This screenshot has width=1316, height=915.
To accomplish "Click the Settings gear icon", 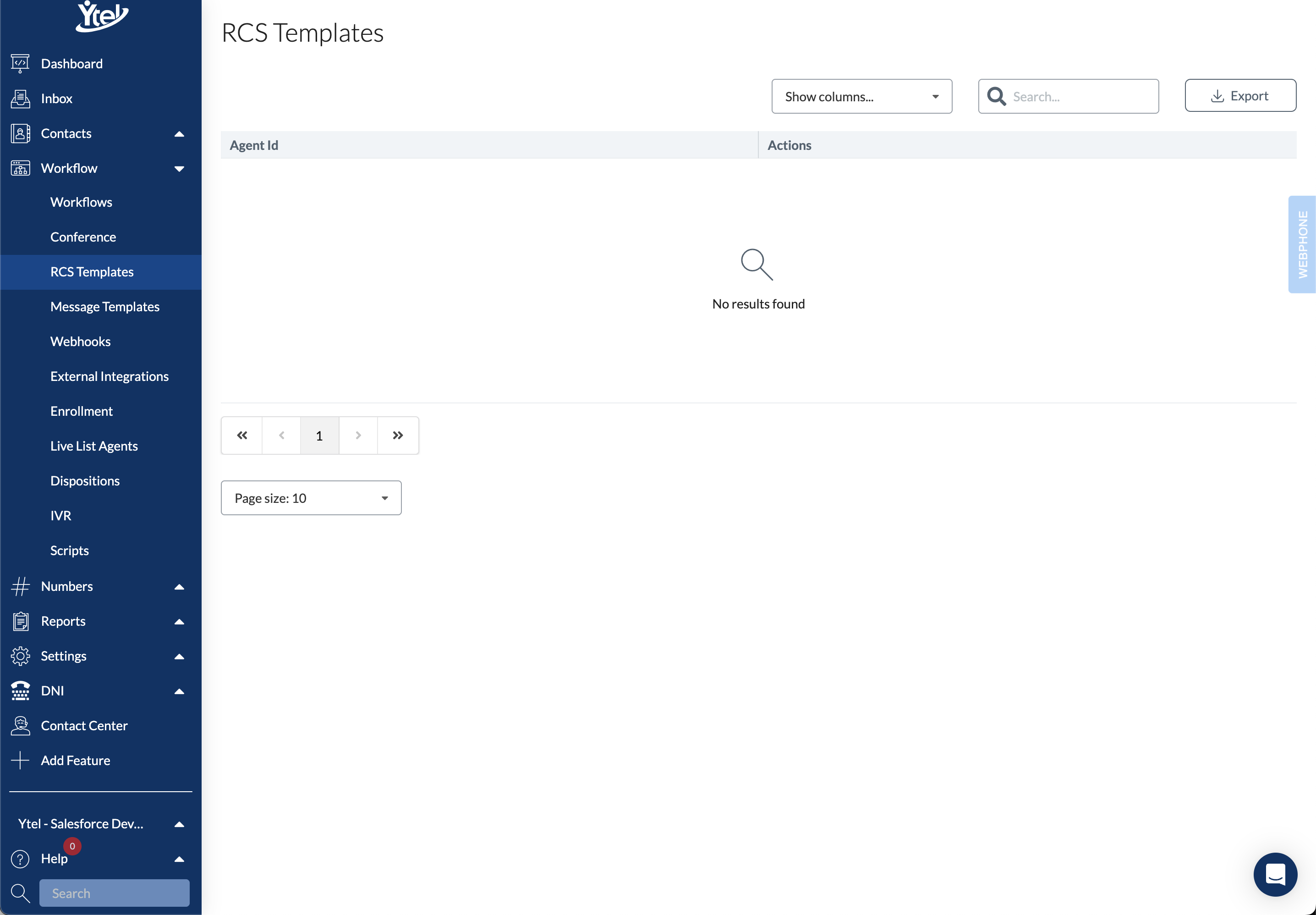I will click(x=20, y=656).
